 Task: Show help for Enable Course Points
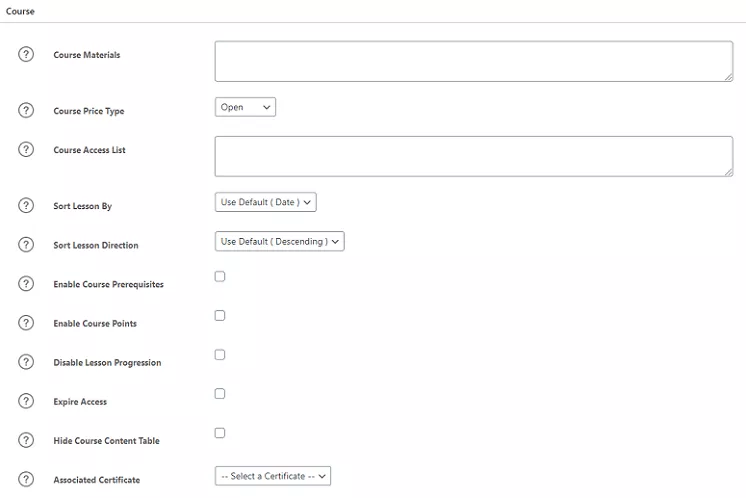click(27, 322)
